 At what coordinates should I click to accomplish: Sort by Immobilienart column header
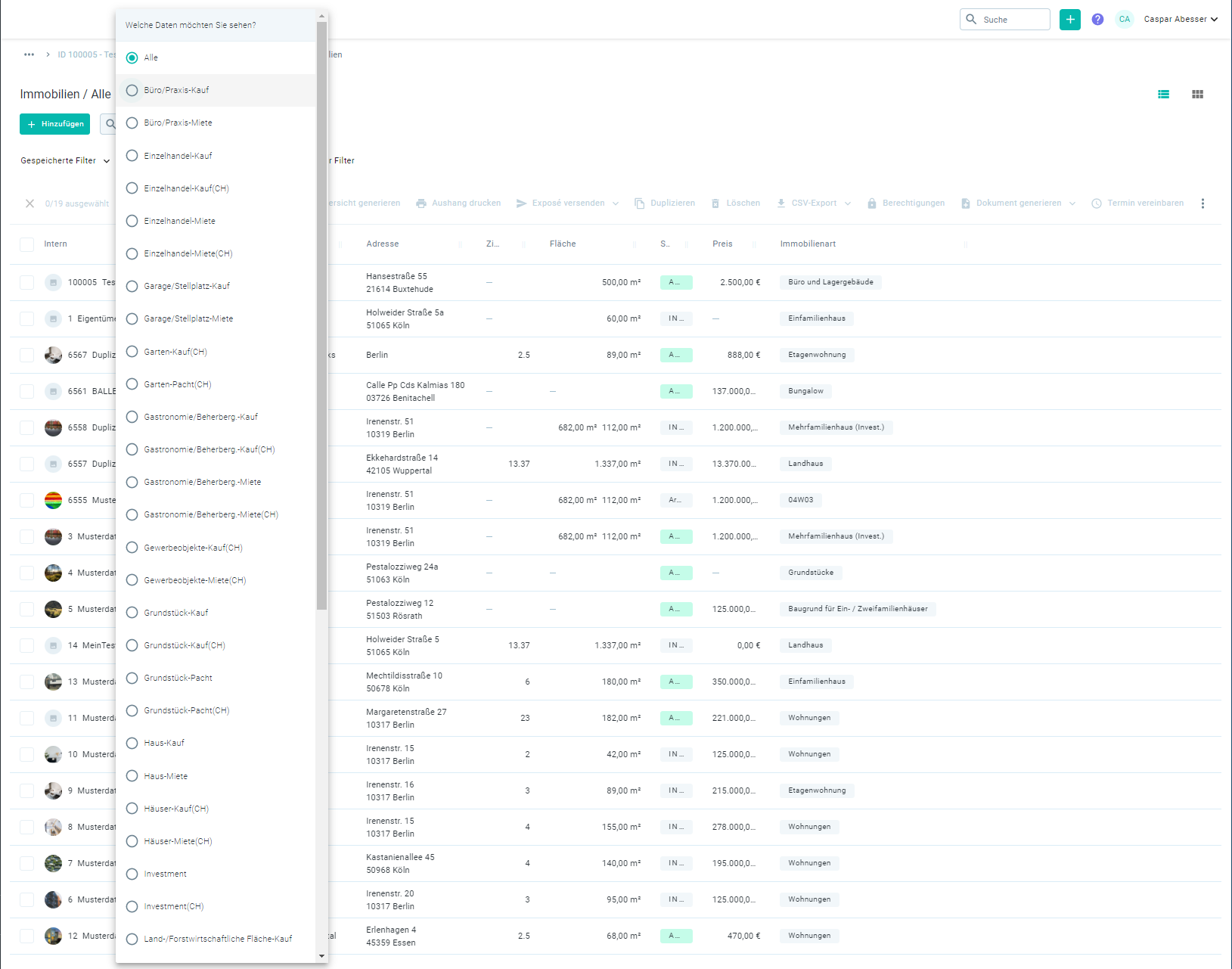coord(808,244)
